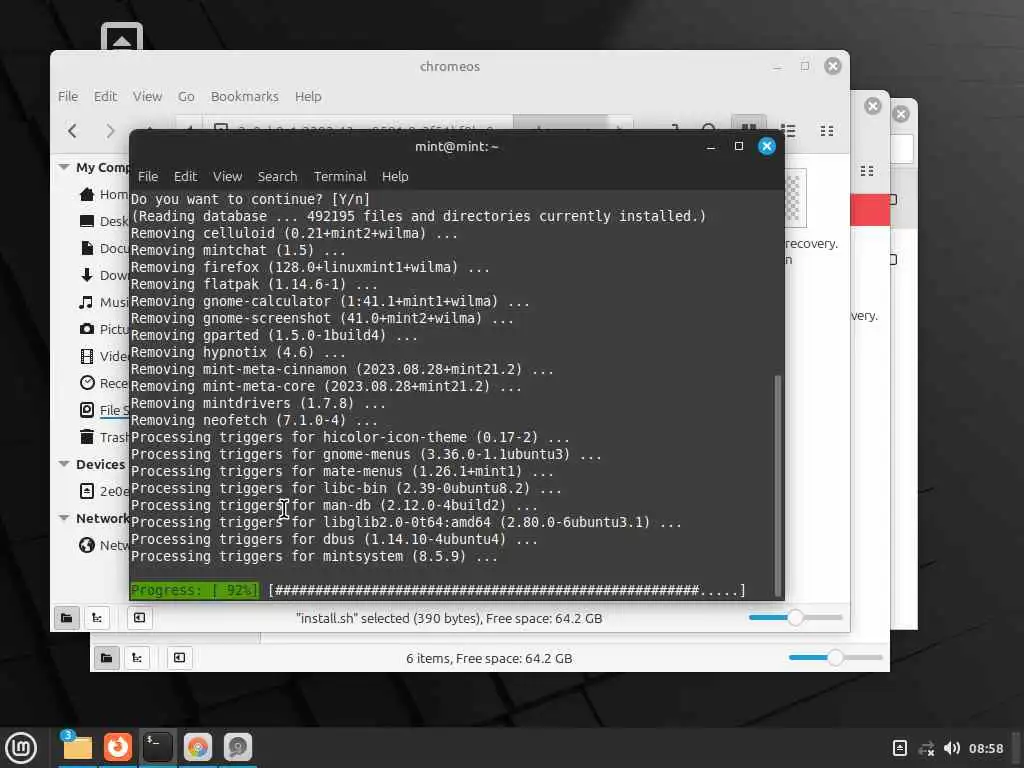
Task: Open the Home sidebar folder icon
Action: click(x=87, y=194)
